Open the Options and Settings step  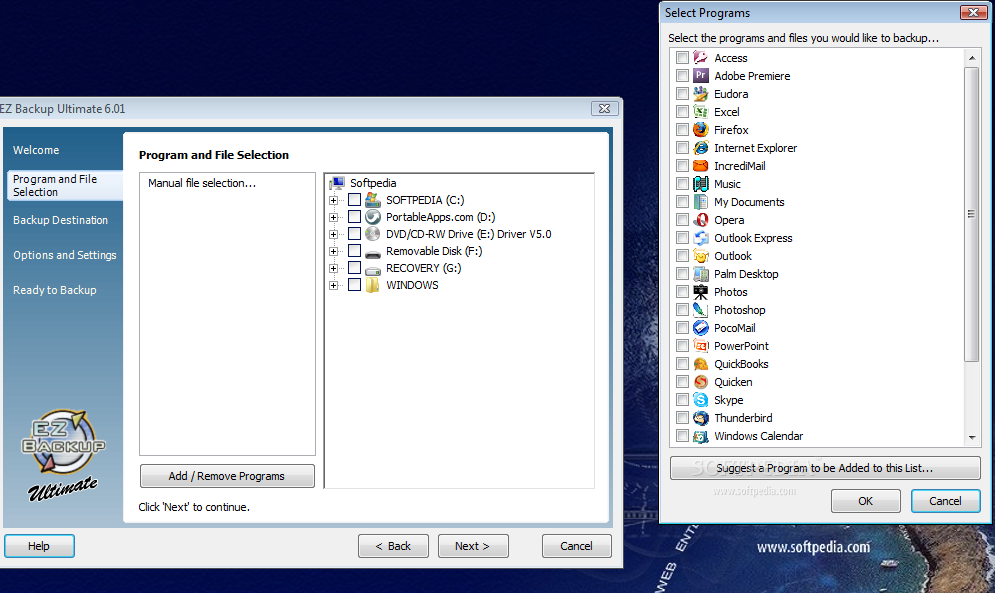[65, 255]
